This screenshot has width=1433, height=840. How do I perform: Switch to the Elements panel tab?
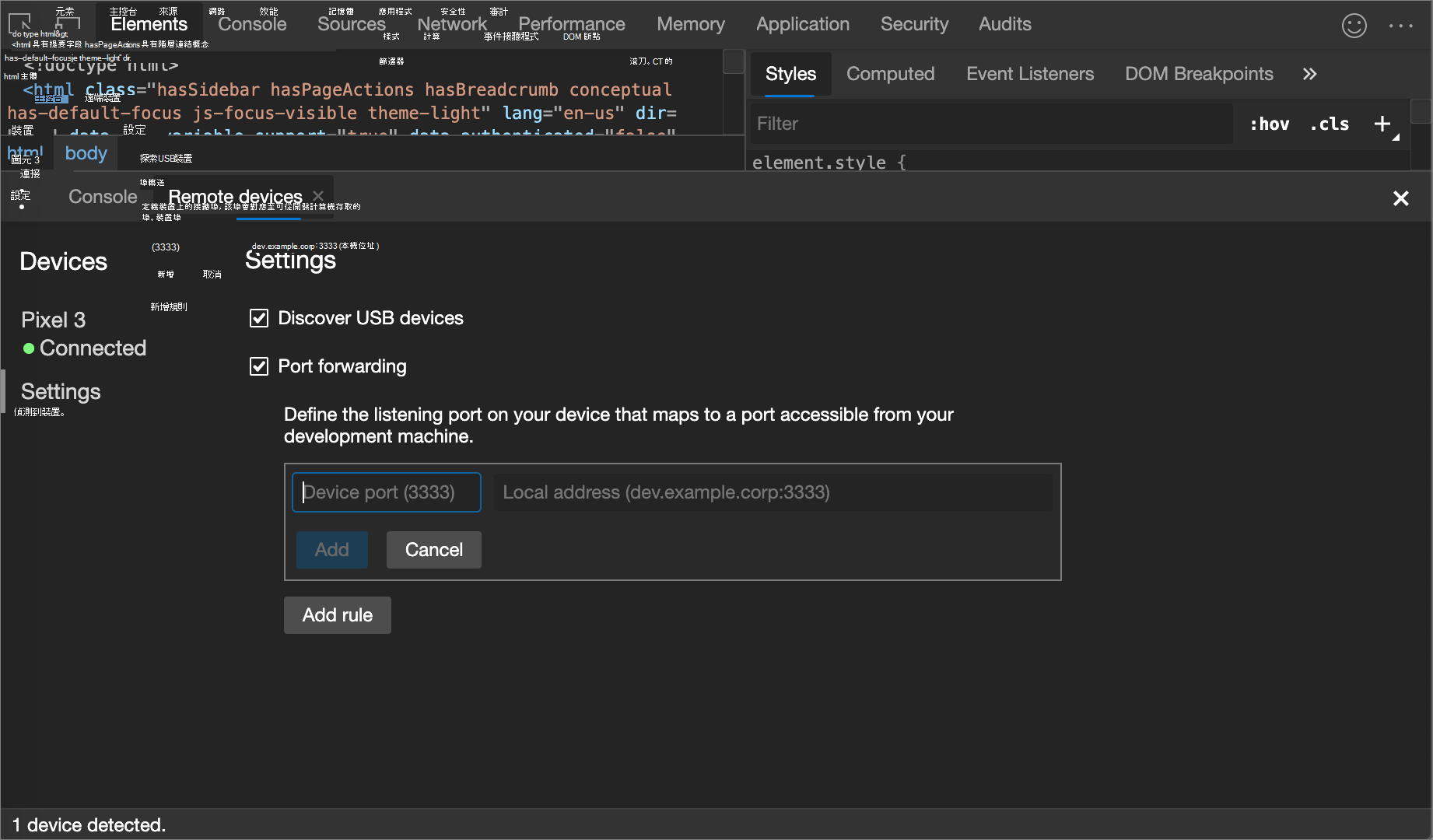coord(149,24)
